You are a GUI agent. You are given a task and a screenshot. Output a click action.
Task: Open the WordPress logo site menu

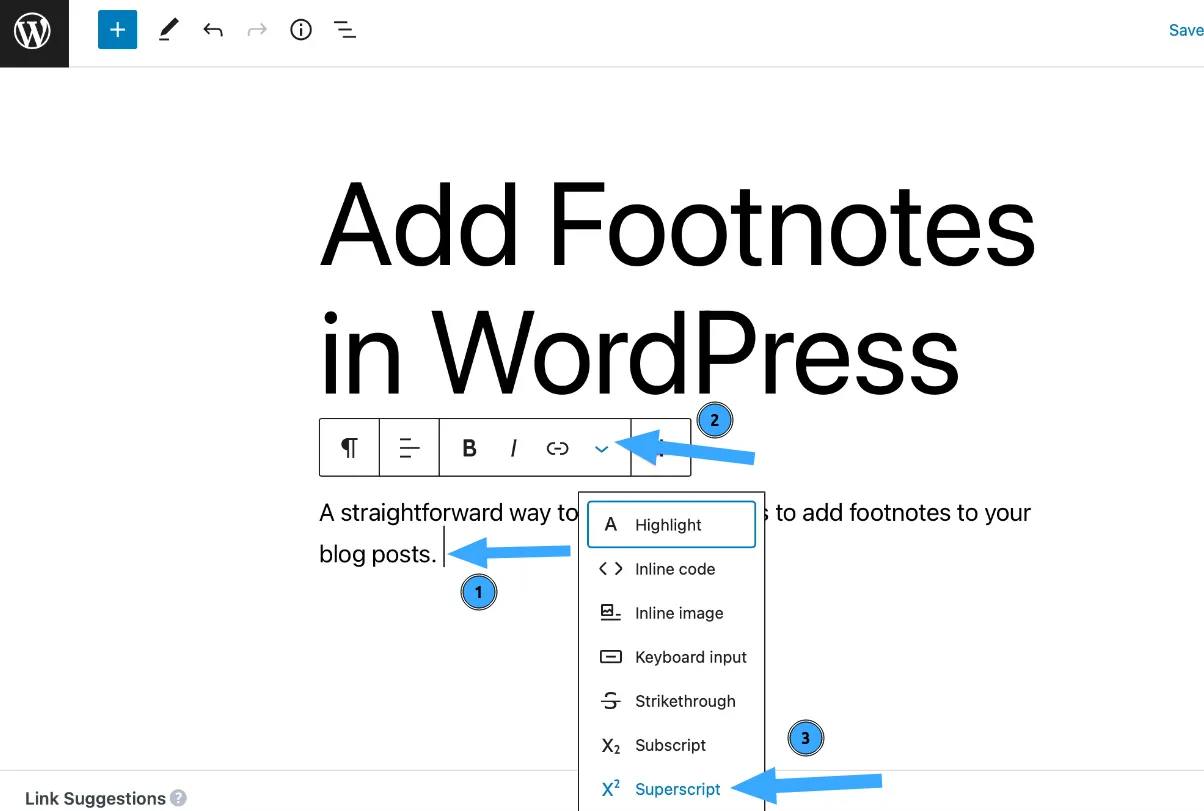point(33,32)
